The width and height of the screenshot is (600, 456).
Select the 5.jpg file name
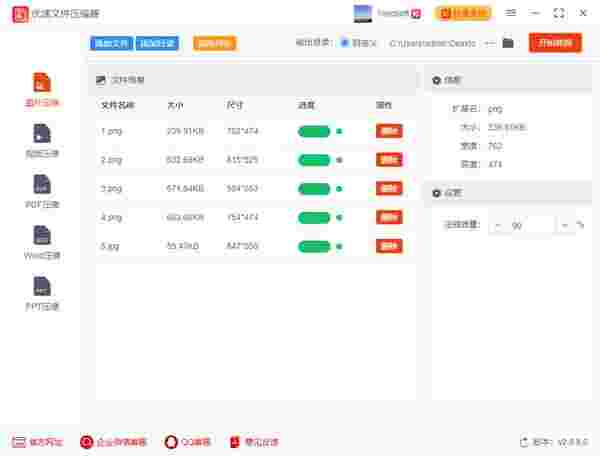click(x=110, y=246)
